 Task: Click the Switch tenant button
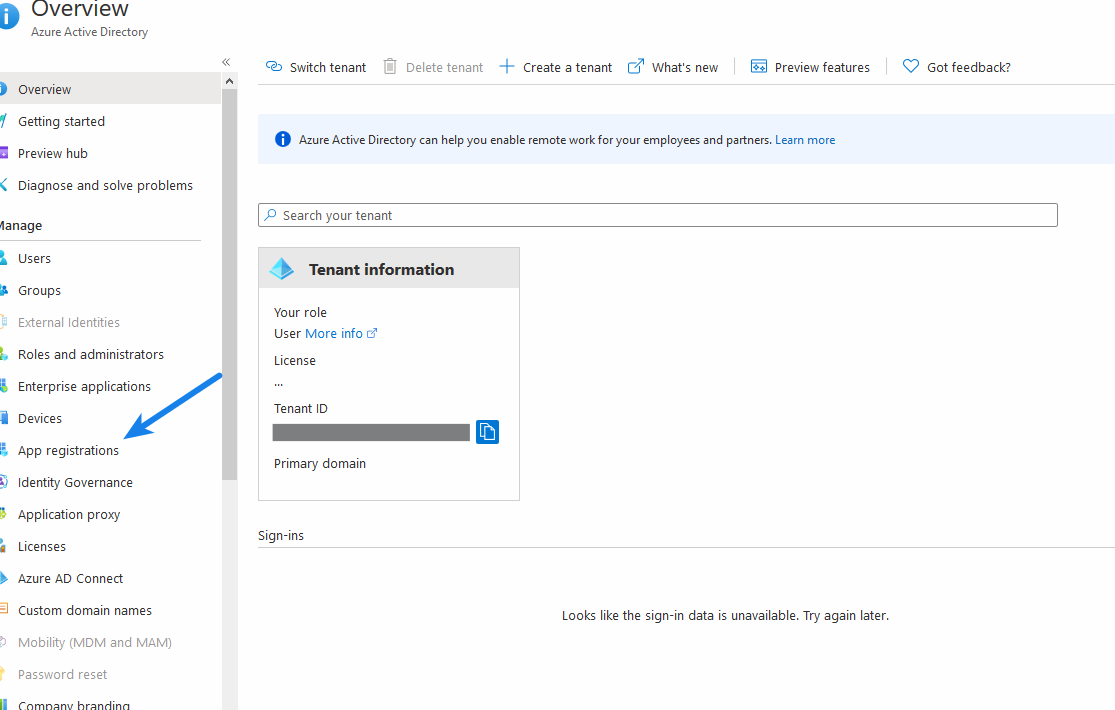pos(316,67)
